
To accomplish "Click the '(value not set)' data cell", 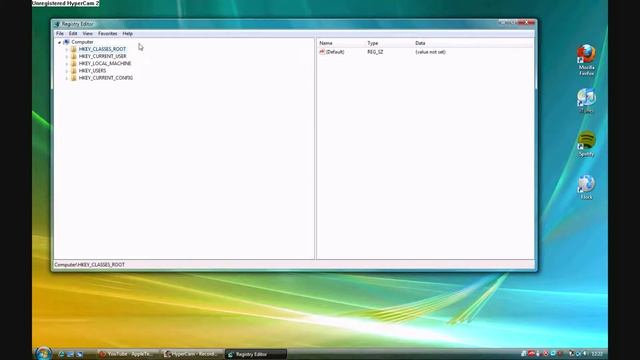I will pos(430,52).
